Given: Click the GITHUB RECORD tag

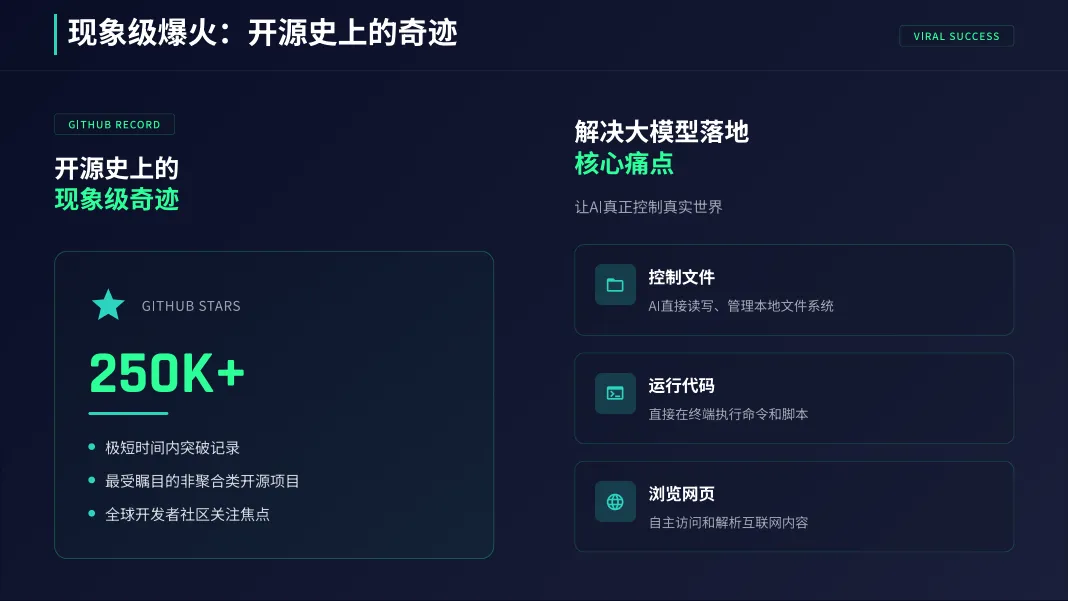Looking at the screenshot, I should (x=114, y=125).
